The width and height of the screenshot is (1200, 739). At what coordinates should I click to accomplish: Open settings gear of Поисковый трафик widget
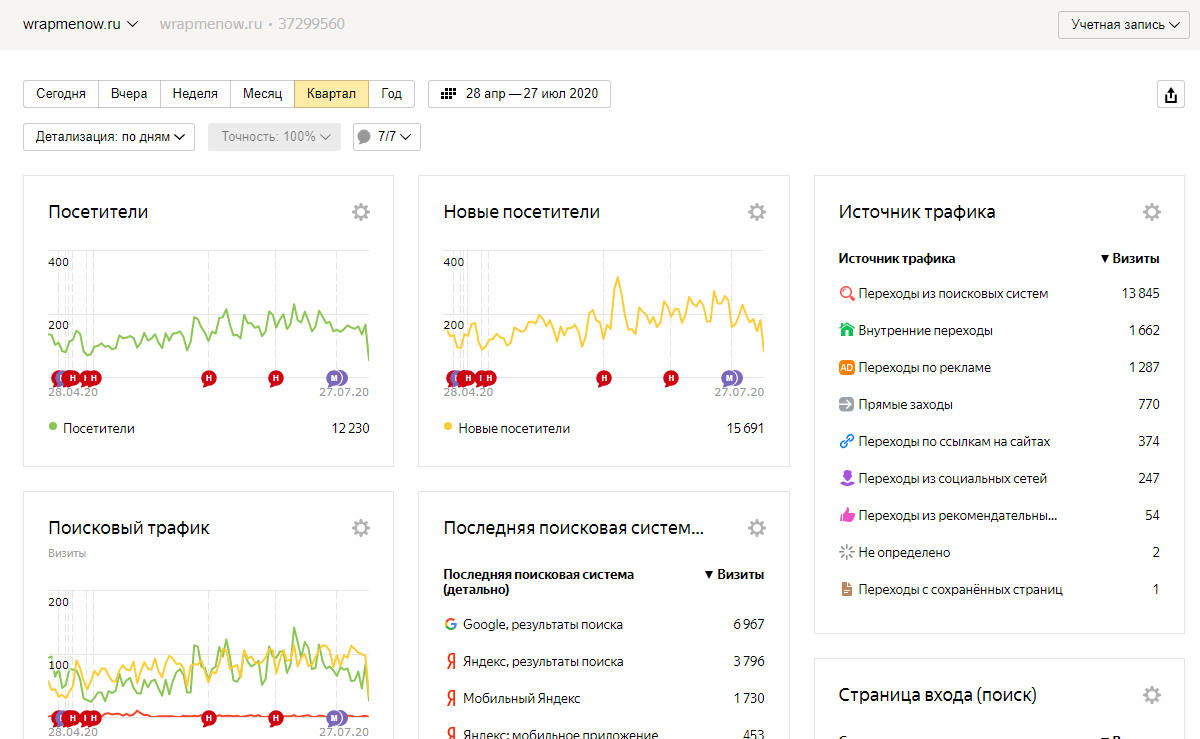[361, 528]
